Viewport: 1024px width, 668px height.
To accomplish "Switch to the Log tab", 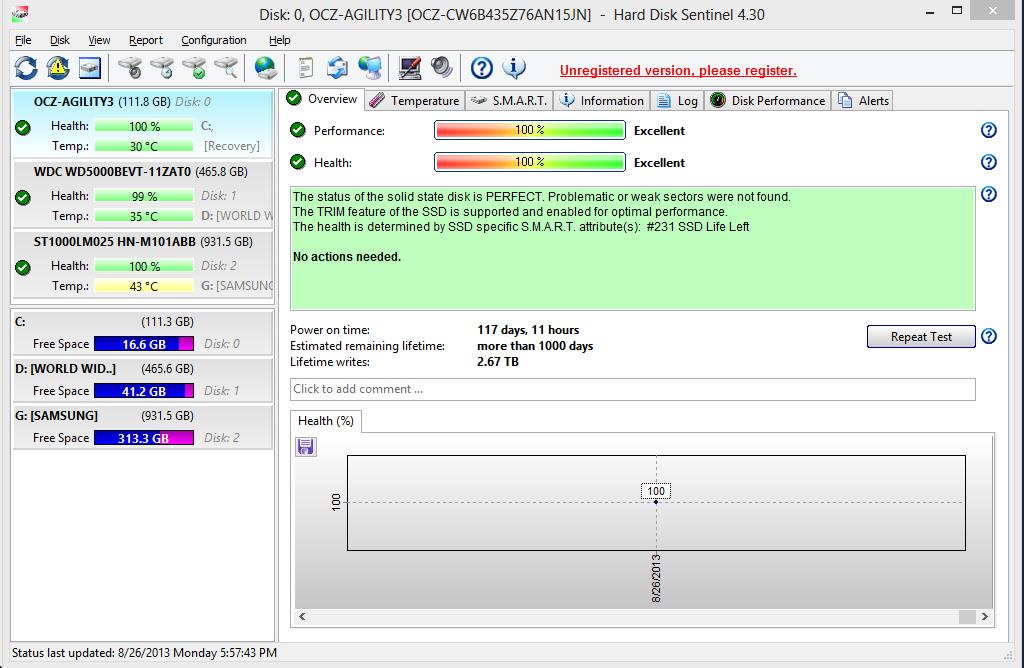I will [x=677, y=101].
